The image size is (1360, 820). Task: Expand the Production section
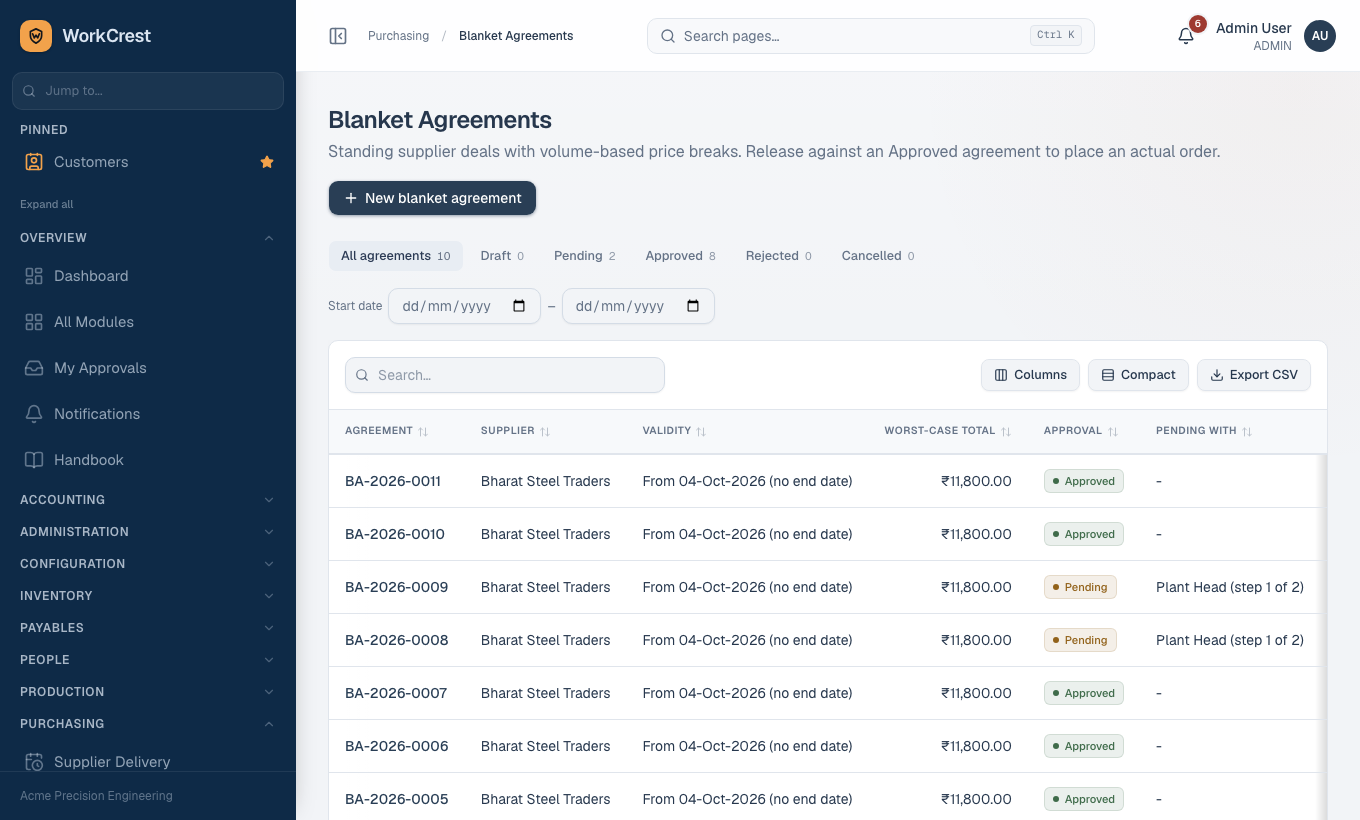pos(148,692)
